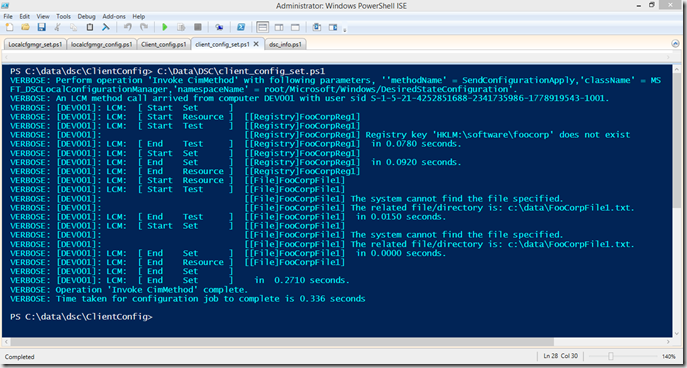Show the Command window icon
This screenshot has width=687, height=368.
[317, 27]
